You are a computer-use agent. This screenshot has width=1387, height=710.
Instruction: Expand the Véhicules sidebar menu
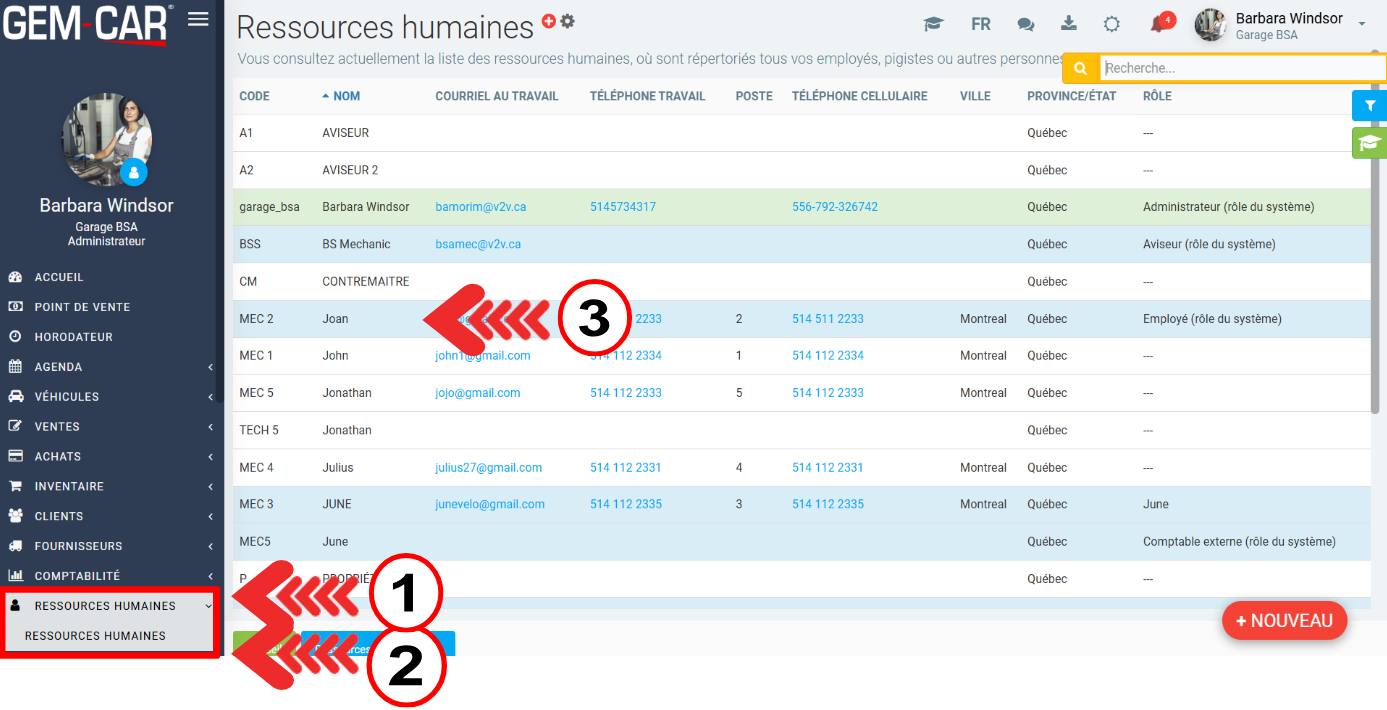coord(110,397)
